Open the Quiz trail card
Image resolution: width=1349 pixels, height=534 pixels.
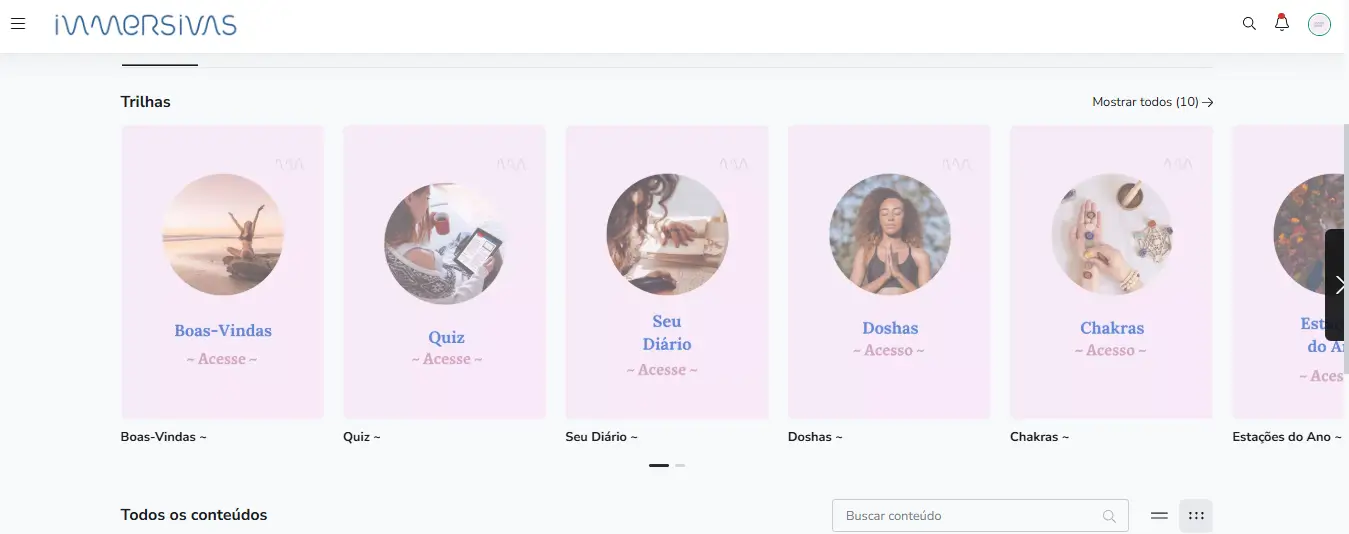click(445, 272)
